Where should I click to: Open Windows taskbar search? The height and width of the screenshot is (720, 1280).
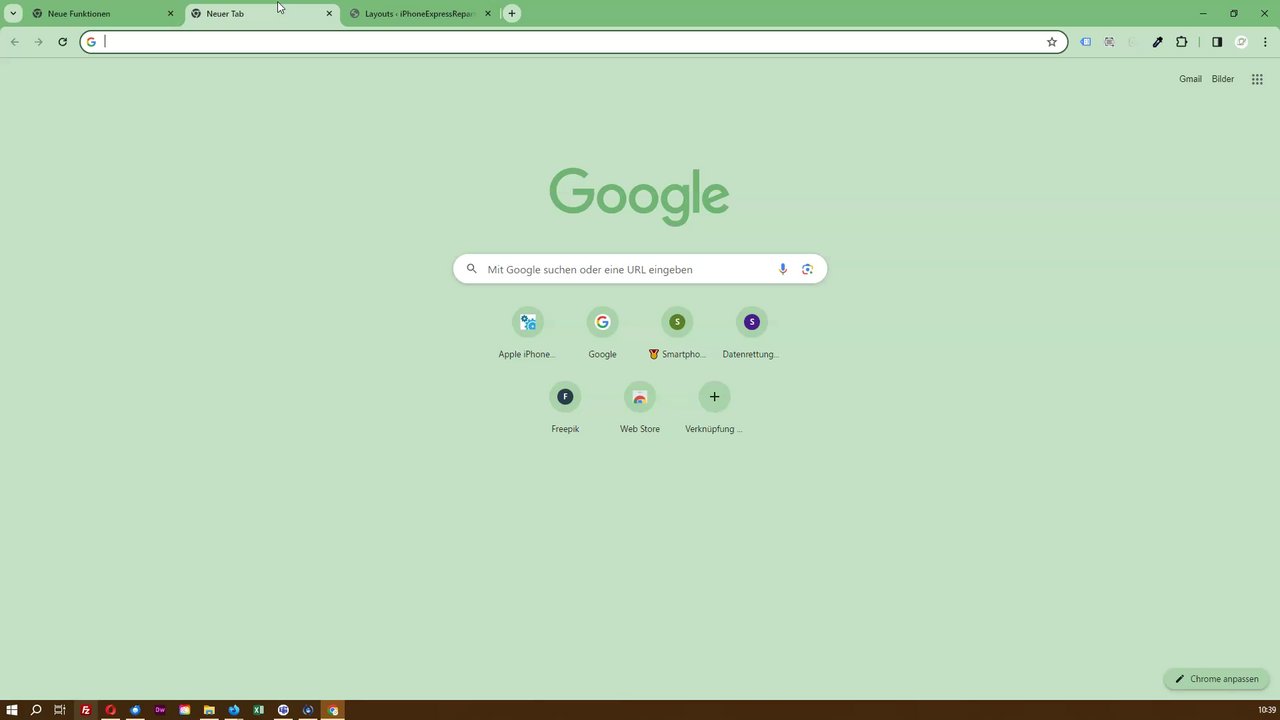36,710
